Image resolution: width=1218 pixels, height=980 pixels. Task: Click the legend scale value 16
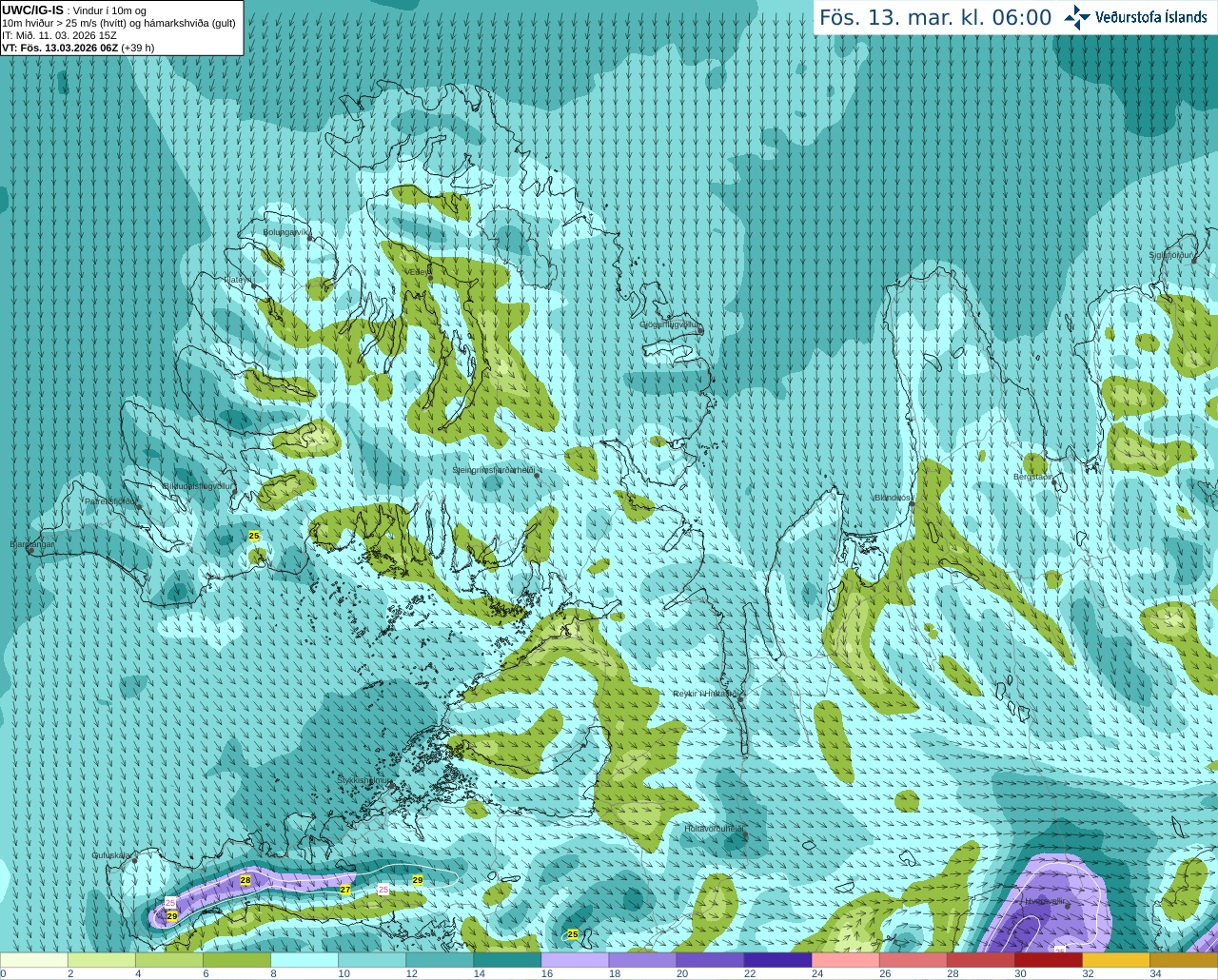(x=547, y=973)
